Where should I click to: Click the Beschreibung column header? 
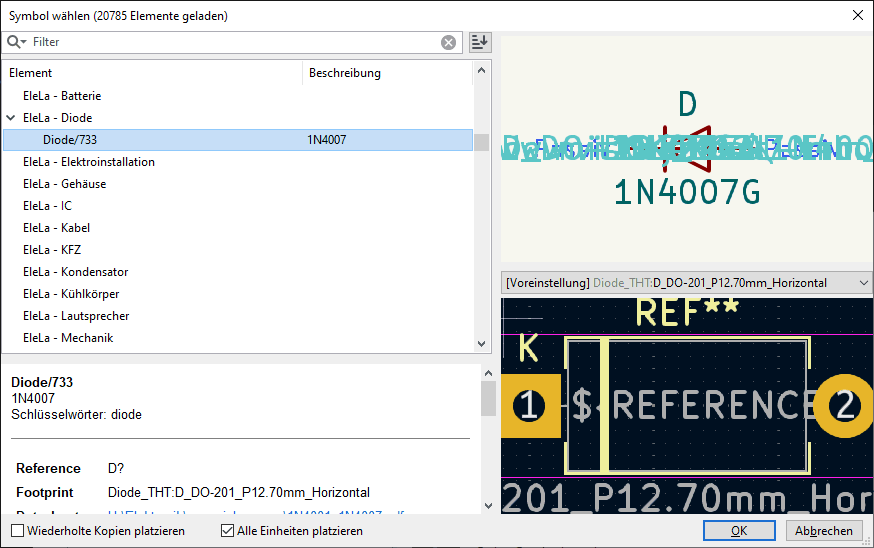coord(385,73)
